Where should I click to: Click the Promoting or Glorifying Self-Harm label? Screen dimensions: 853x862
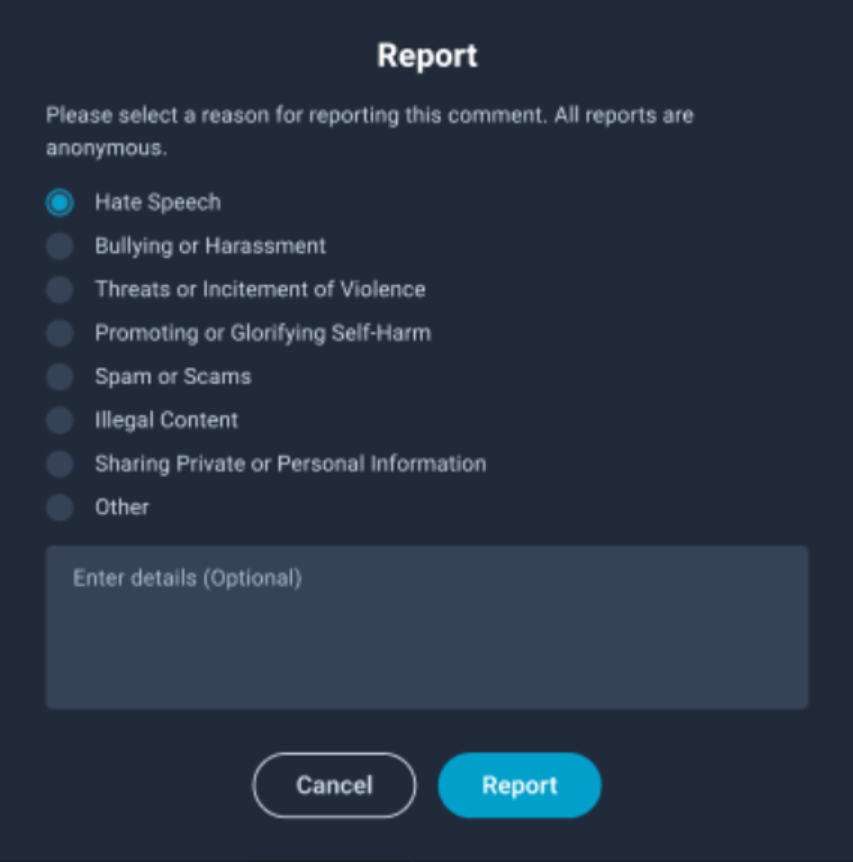[x=263, y=332]
